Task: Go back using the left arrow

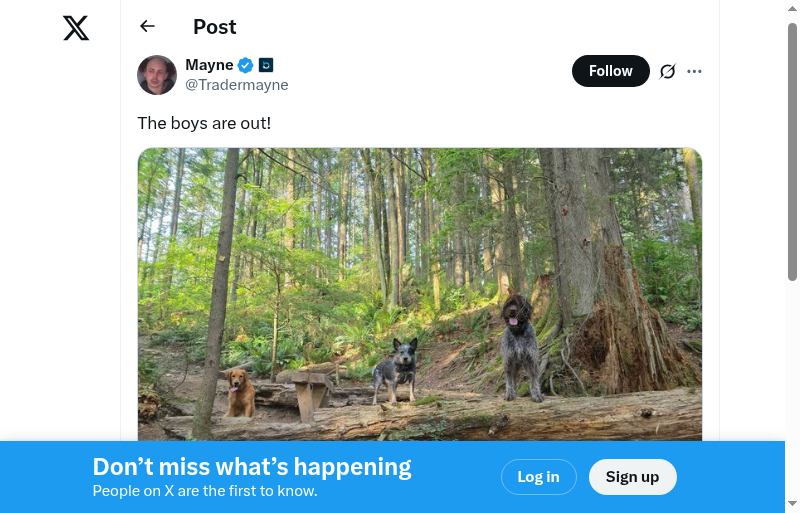Action: 148,27
